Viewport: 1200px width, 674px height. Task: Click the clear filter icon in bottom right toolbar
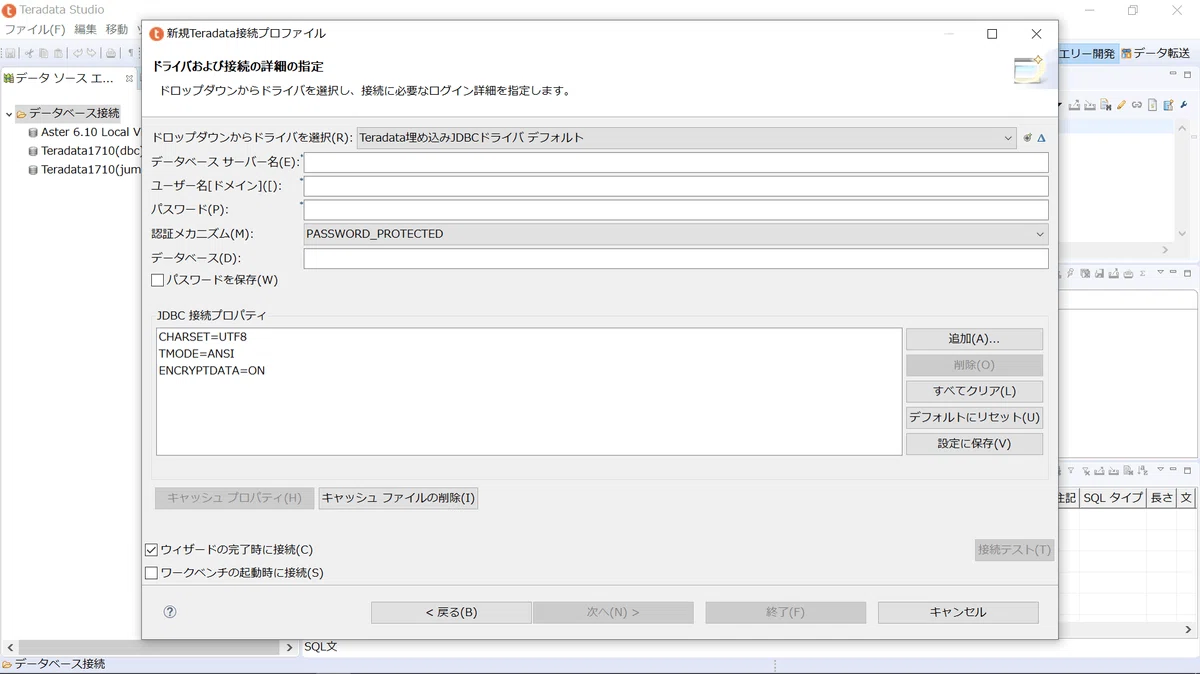pyautogui.click(x=1086, y=471)
